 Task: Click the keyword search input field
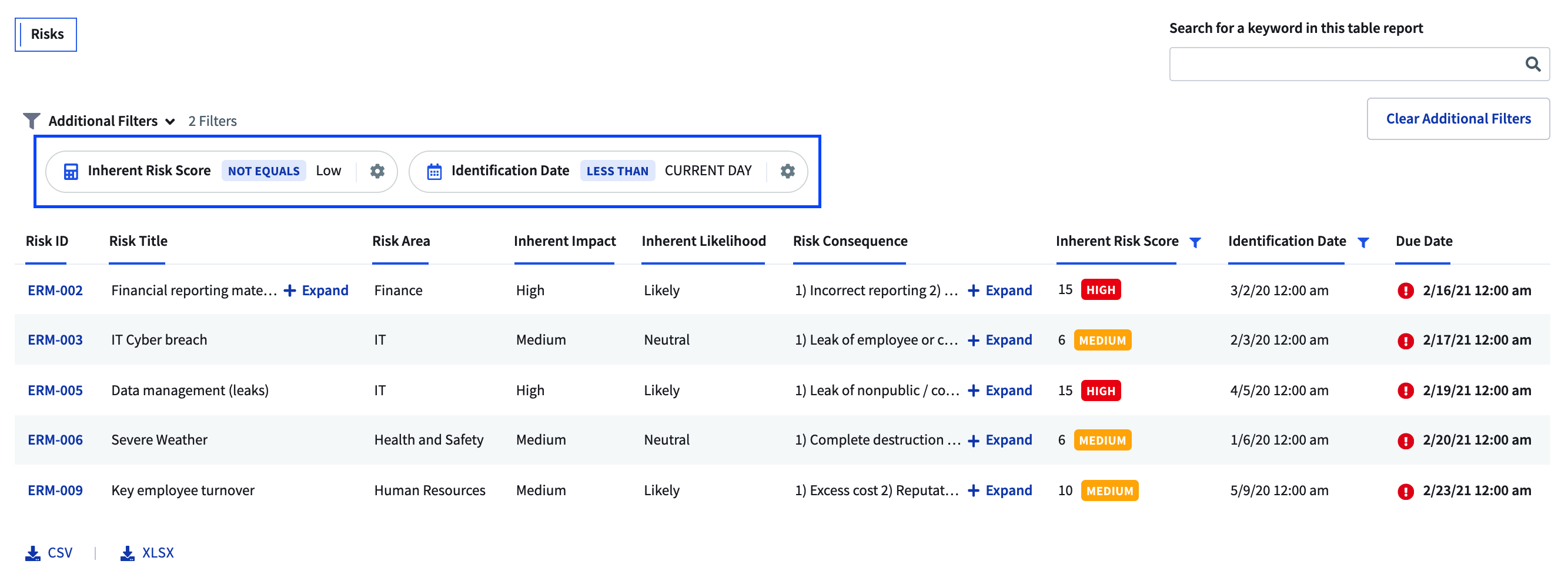[x=1342, y=64]
